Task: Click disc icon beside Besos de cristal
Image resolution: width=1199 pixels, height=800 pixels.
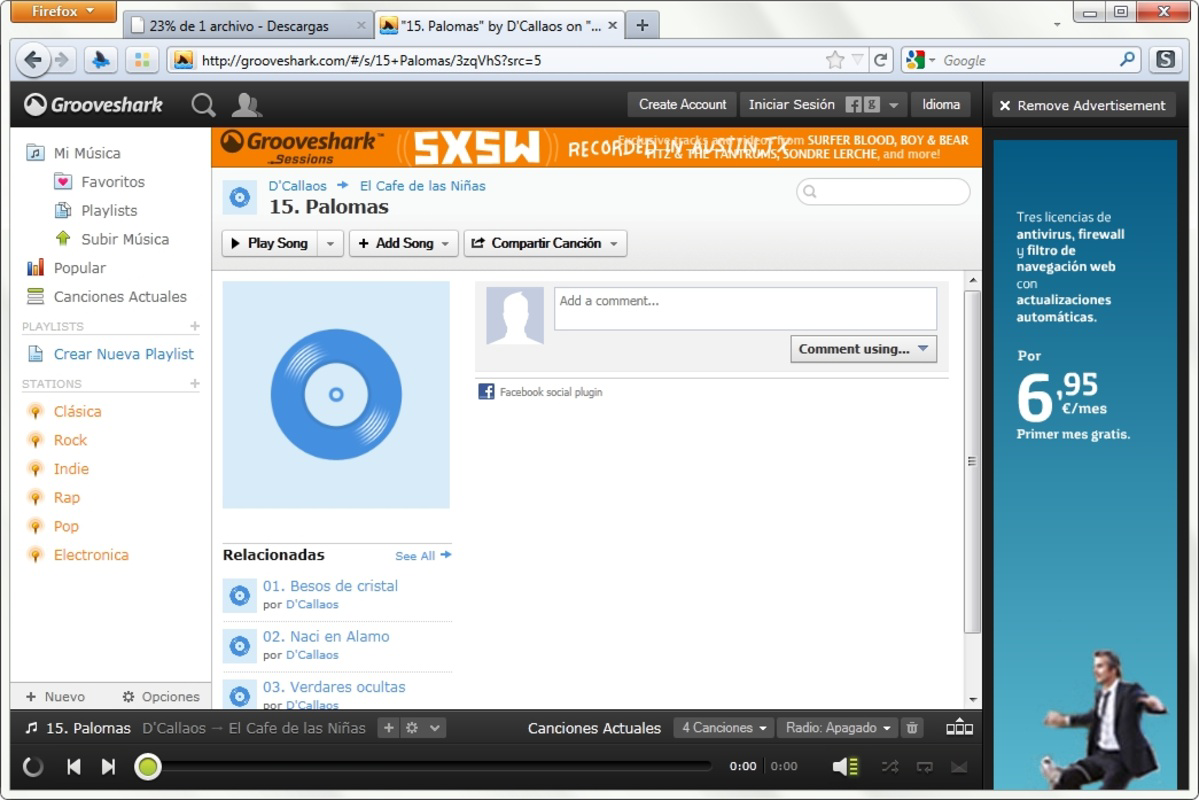Action: pos(239,596)
